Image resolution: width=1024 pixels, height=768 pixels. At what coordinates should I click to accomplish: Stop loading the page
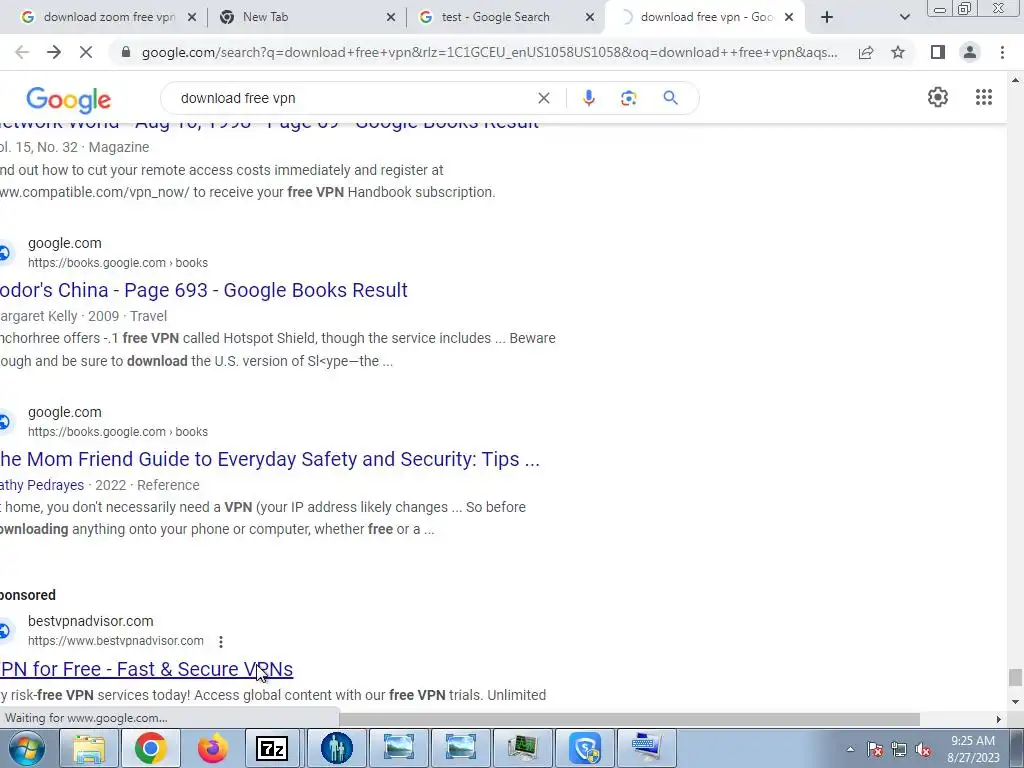coord(86,52)
